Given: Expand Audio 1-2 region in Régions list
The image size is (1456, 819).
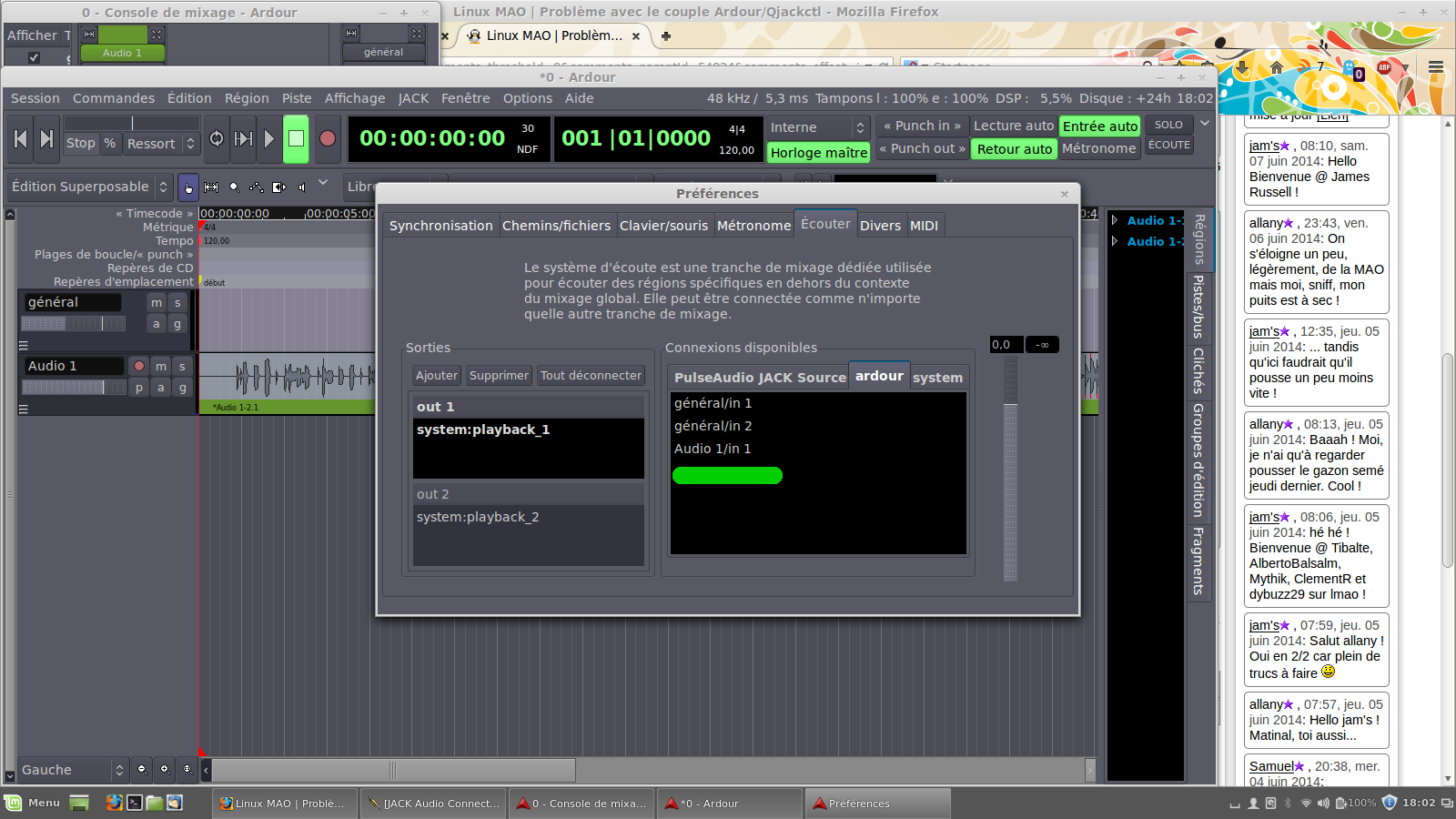Looking at the screenshot, I should [1115, 241].
